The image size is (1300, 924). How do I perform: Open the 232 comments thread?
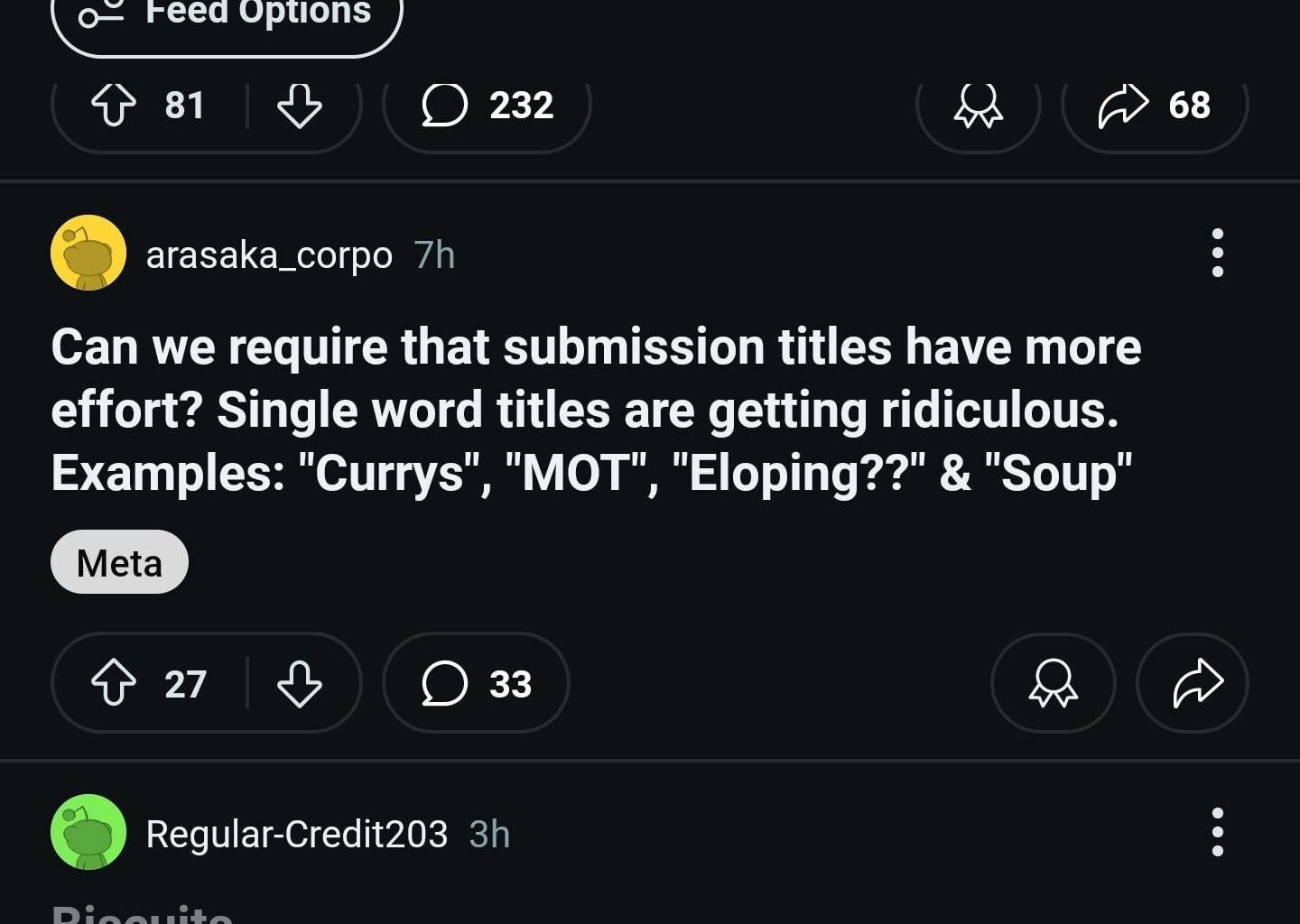point(487,106)
